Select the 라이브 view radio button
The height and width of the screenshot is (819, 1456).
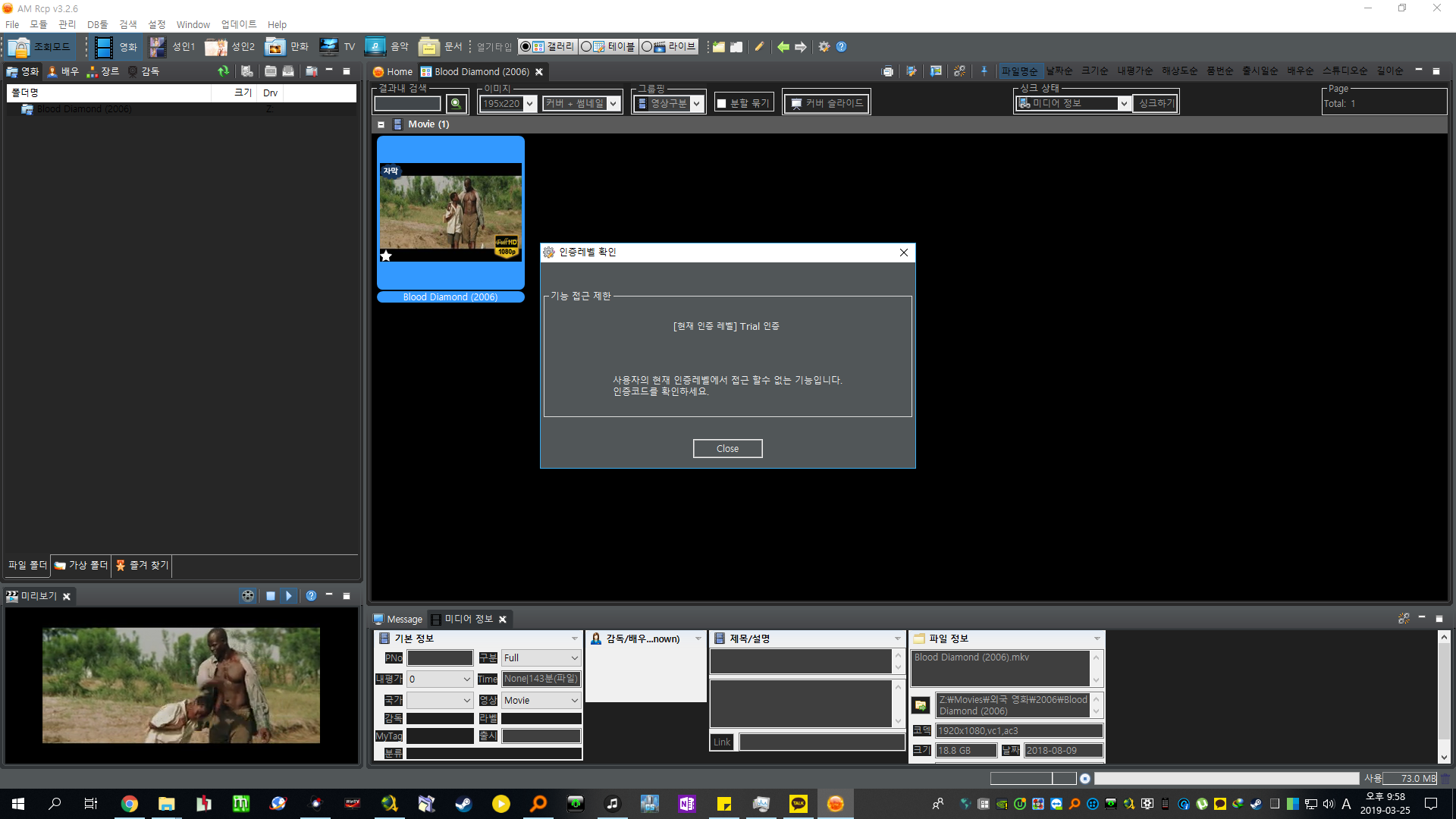click(647, 47)
